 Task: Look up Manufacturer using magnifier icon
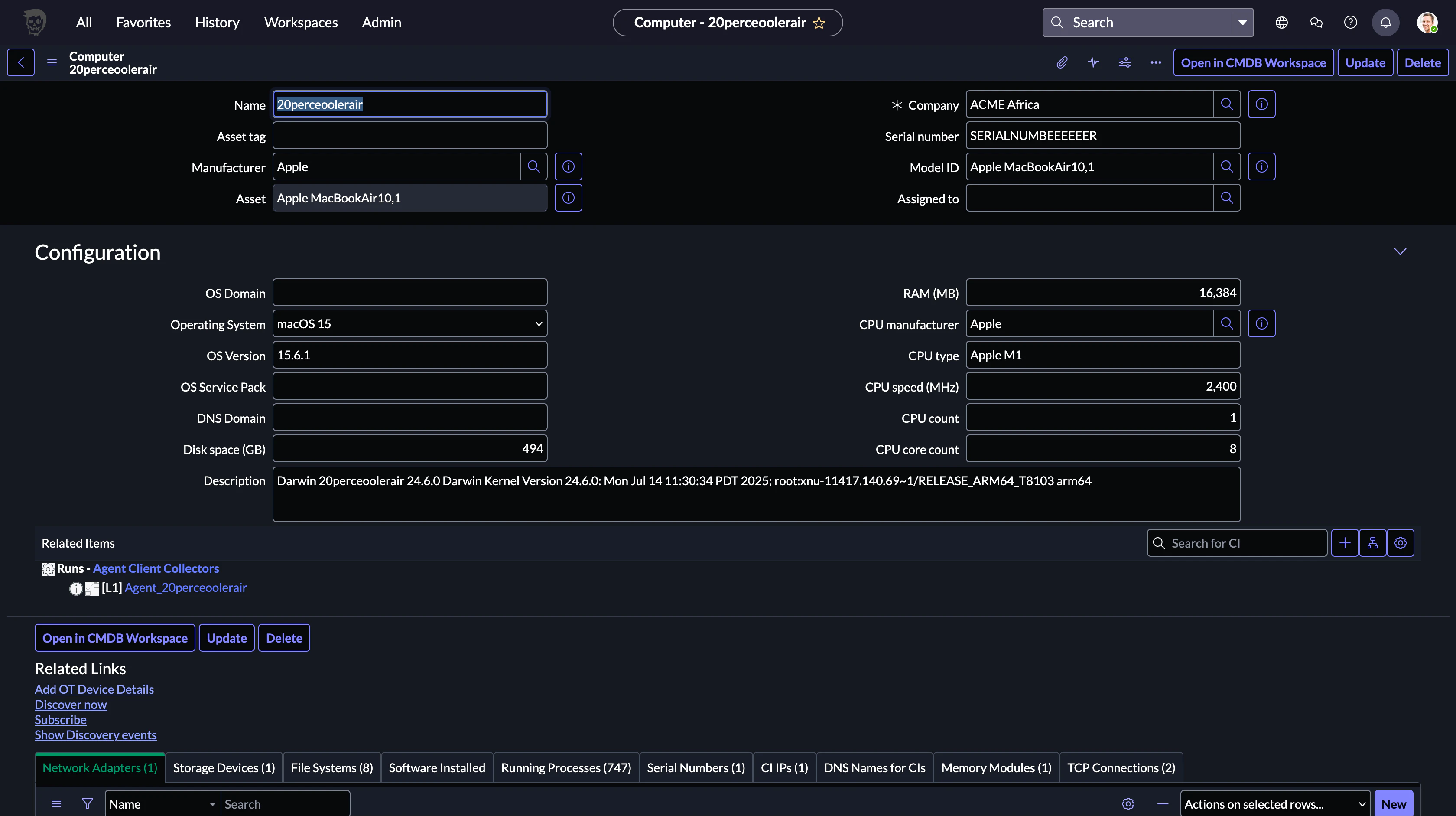pyautogui.click(x=533, y=166)
